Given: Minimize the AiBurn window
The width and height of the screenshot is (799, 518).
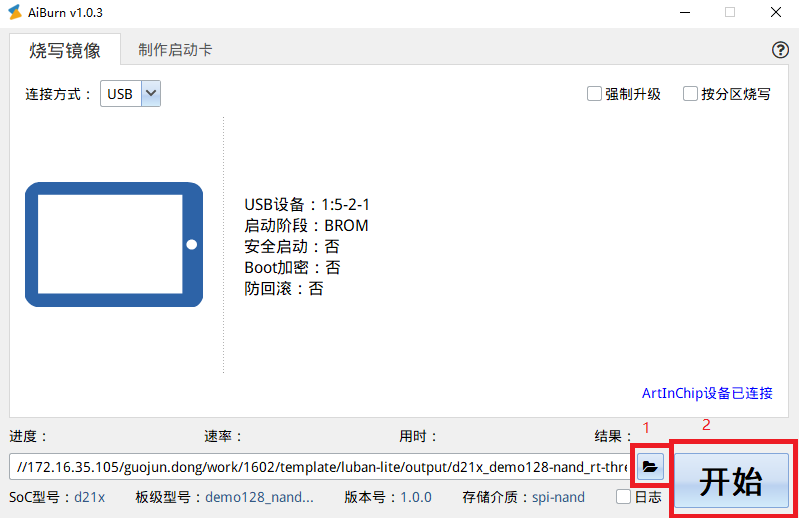Looking at the screenshot, I should (685, 12).
